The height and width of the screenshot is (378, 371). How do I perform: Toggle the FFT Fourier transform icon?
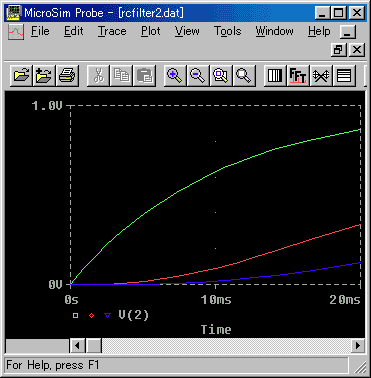pos(298,75)
